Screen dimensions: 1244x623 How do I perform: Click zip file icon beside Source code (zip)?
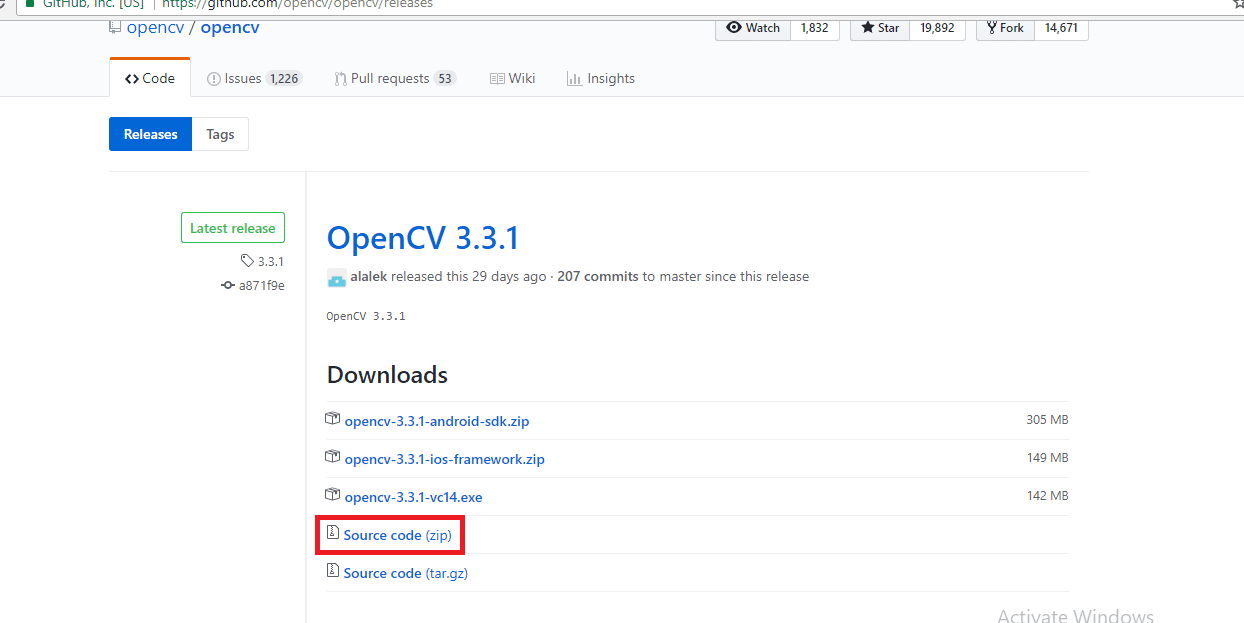coord(333,534)
